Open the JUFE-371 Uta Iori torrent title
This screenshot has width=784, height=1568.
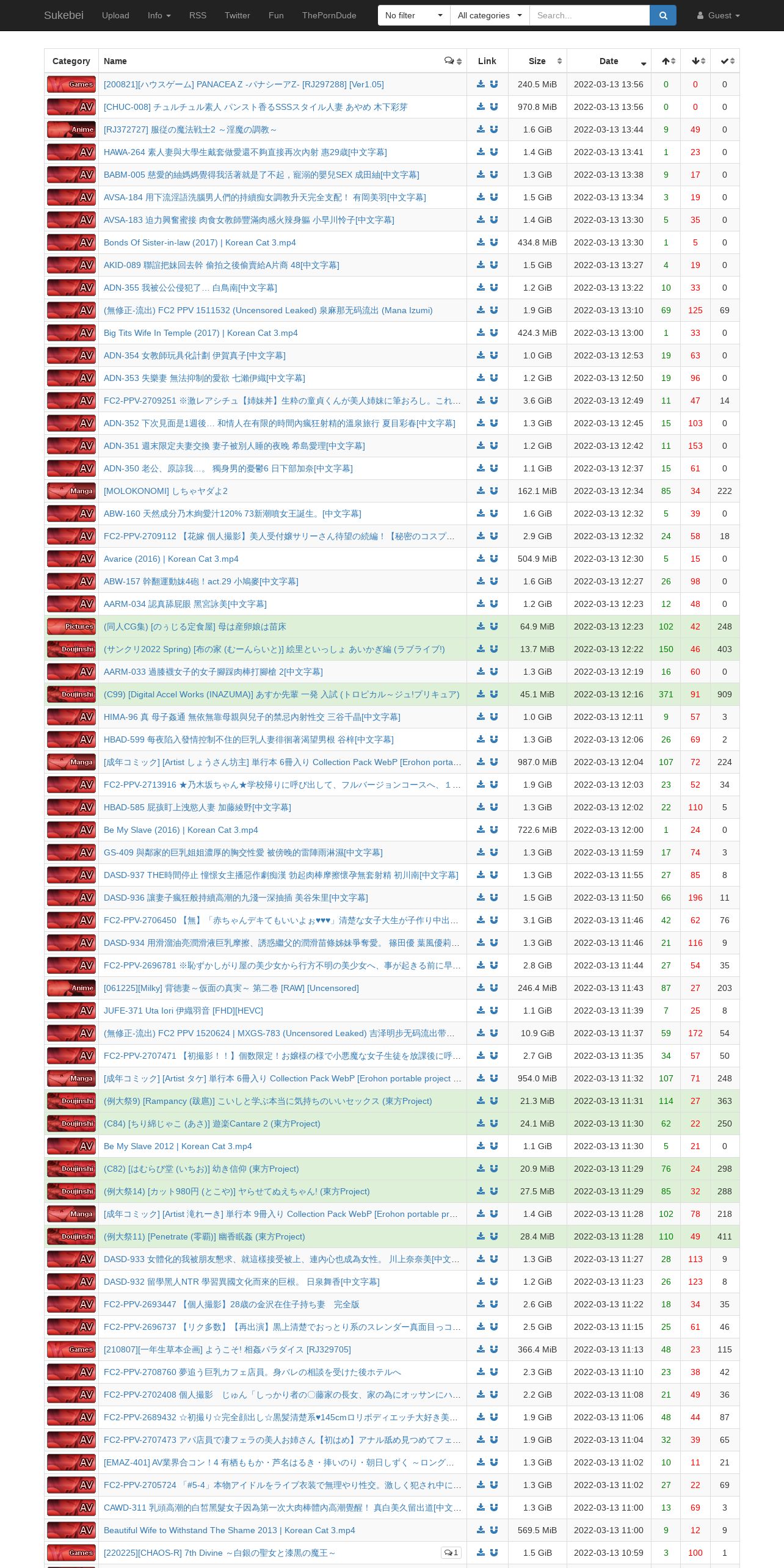(x=183, y=1011)
